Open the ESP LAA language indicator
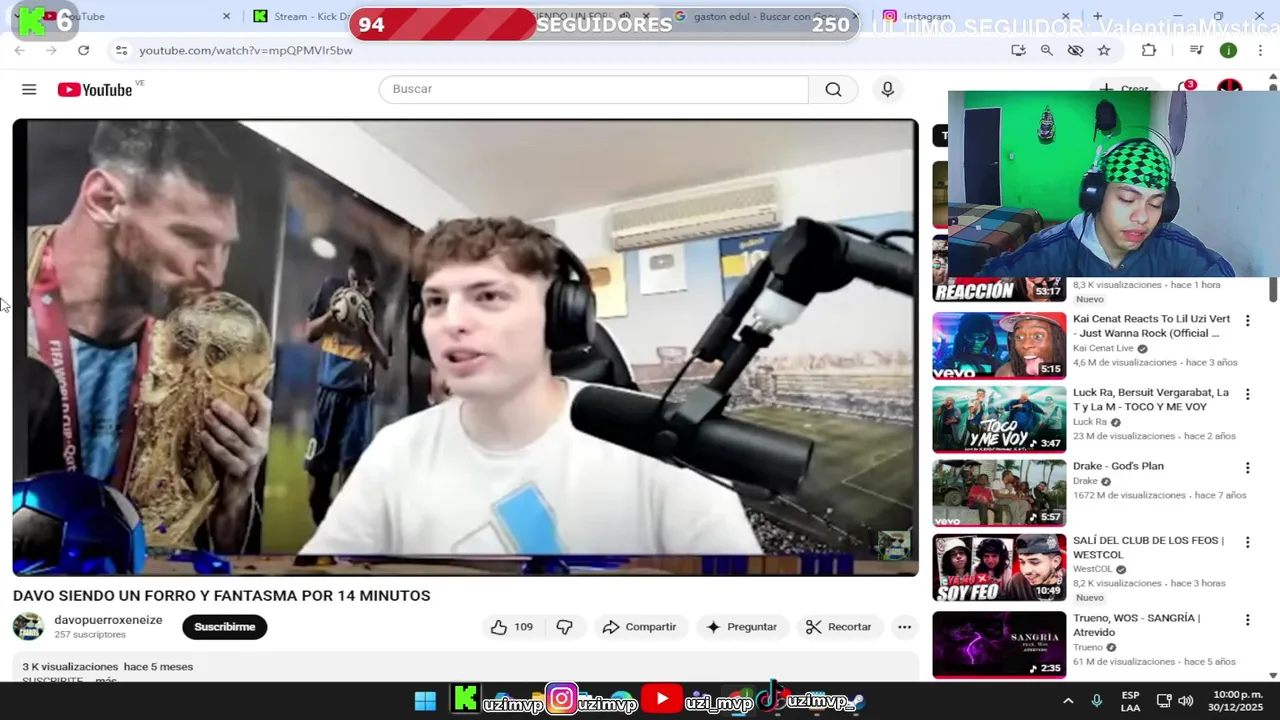 pos(1130,701)
